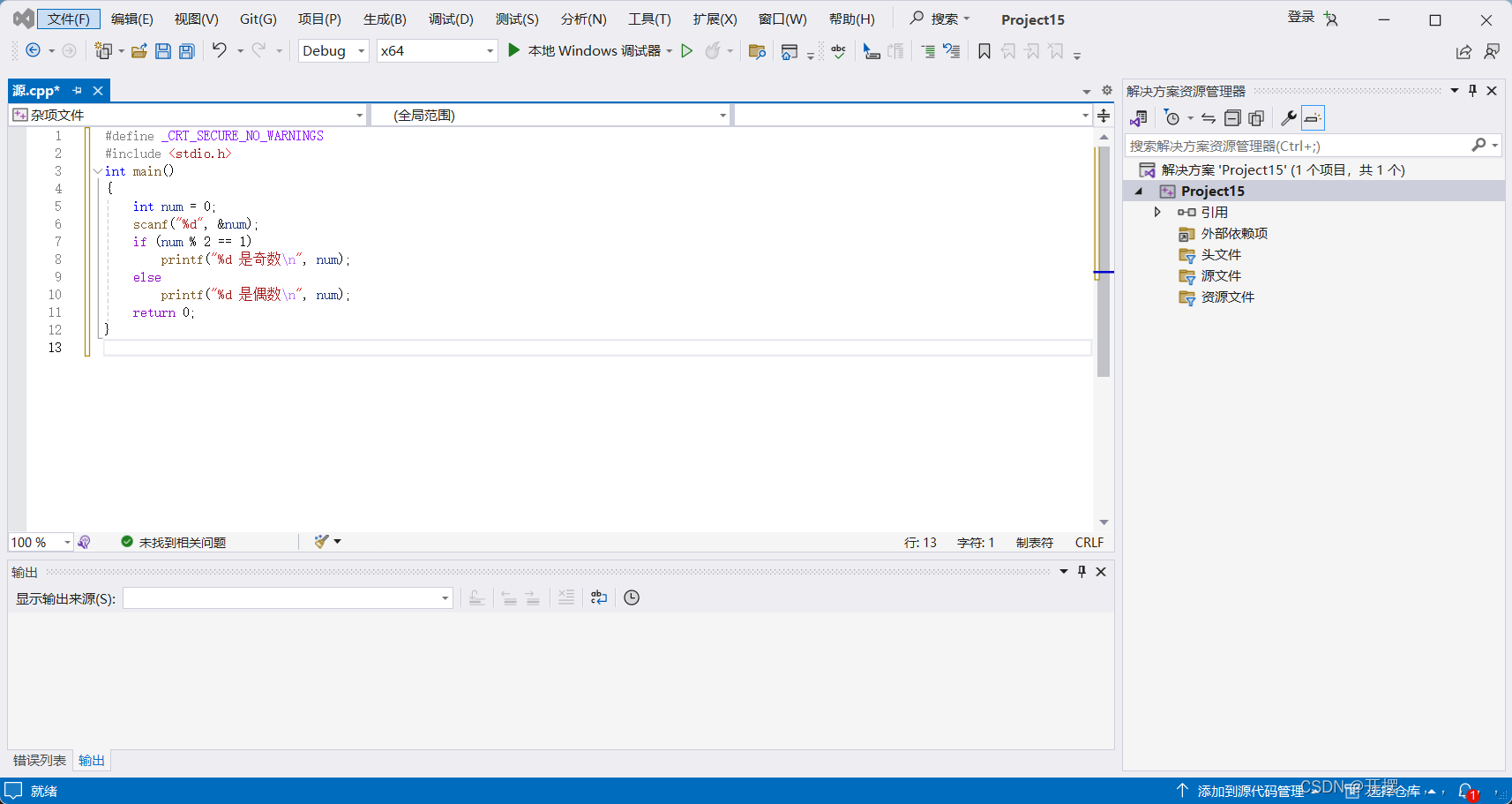1512x804 pixels.
Task: Click 添加到源代码管理 in status bar
Action: [x=1250, y=791]
